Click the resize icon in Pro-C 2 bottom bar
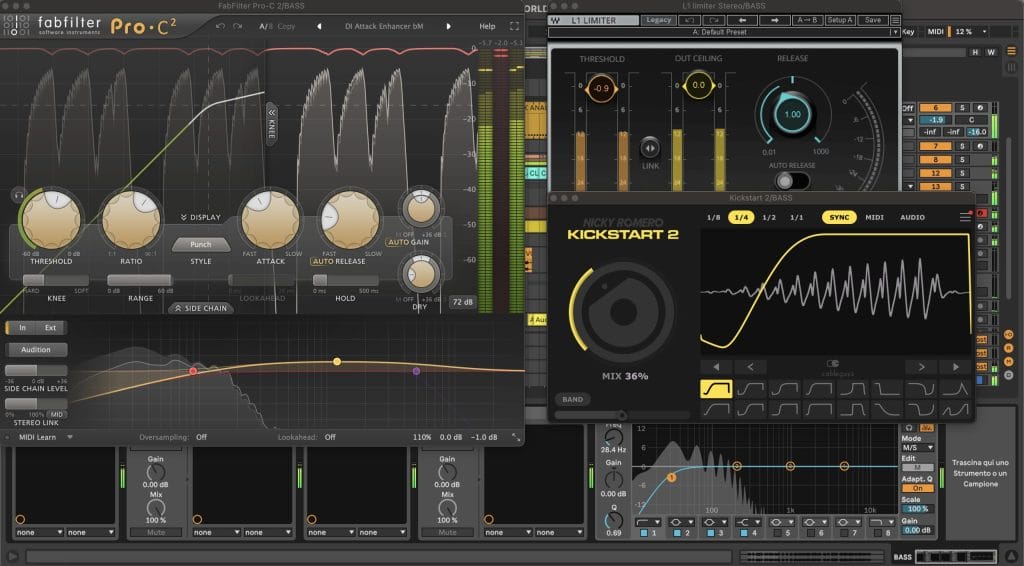Viewport: 1024px width, 566px height. [x=516, y=437]
